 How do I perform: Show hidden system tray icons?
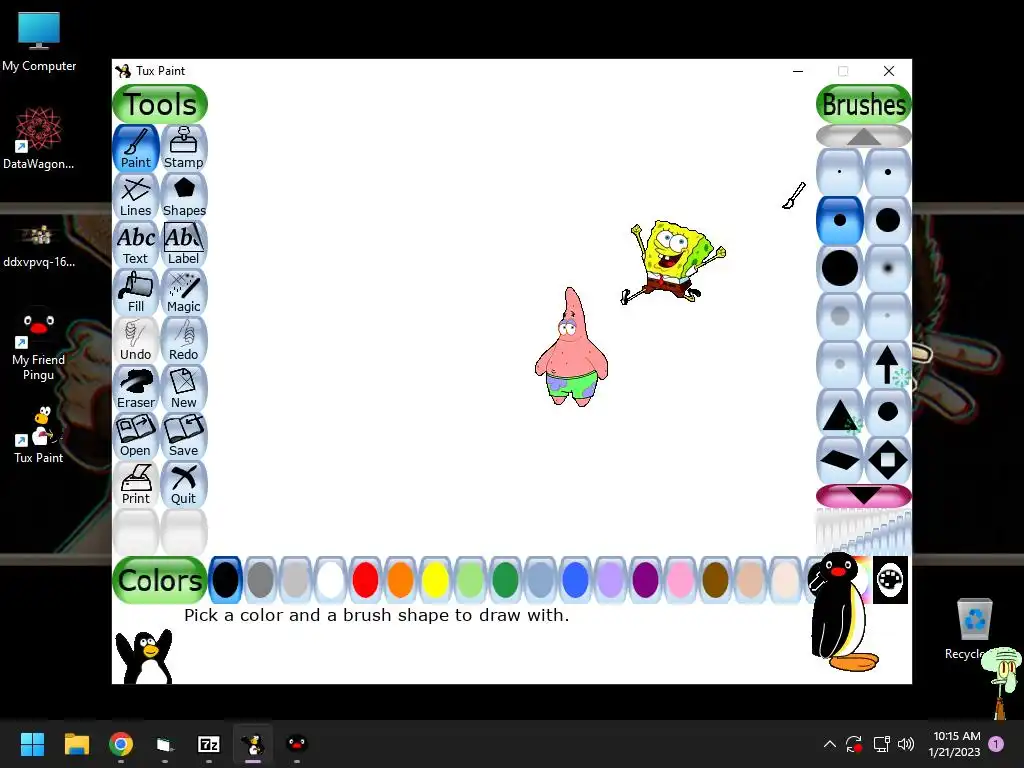click(x=829, y=744)
